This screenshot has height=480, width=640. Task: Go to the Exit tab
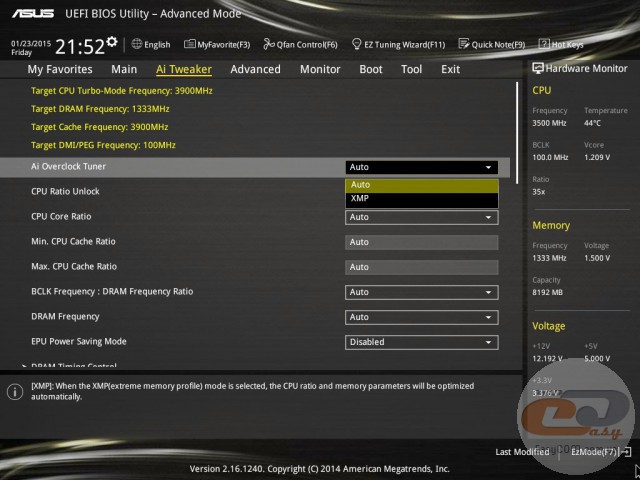(x=450, y=69)
